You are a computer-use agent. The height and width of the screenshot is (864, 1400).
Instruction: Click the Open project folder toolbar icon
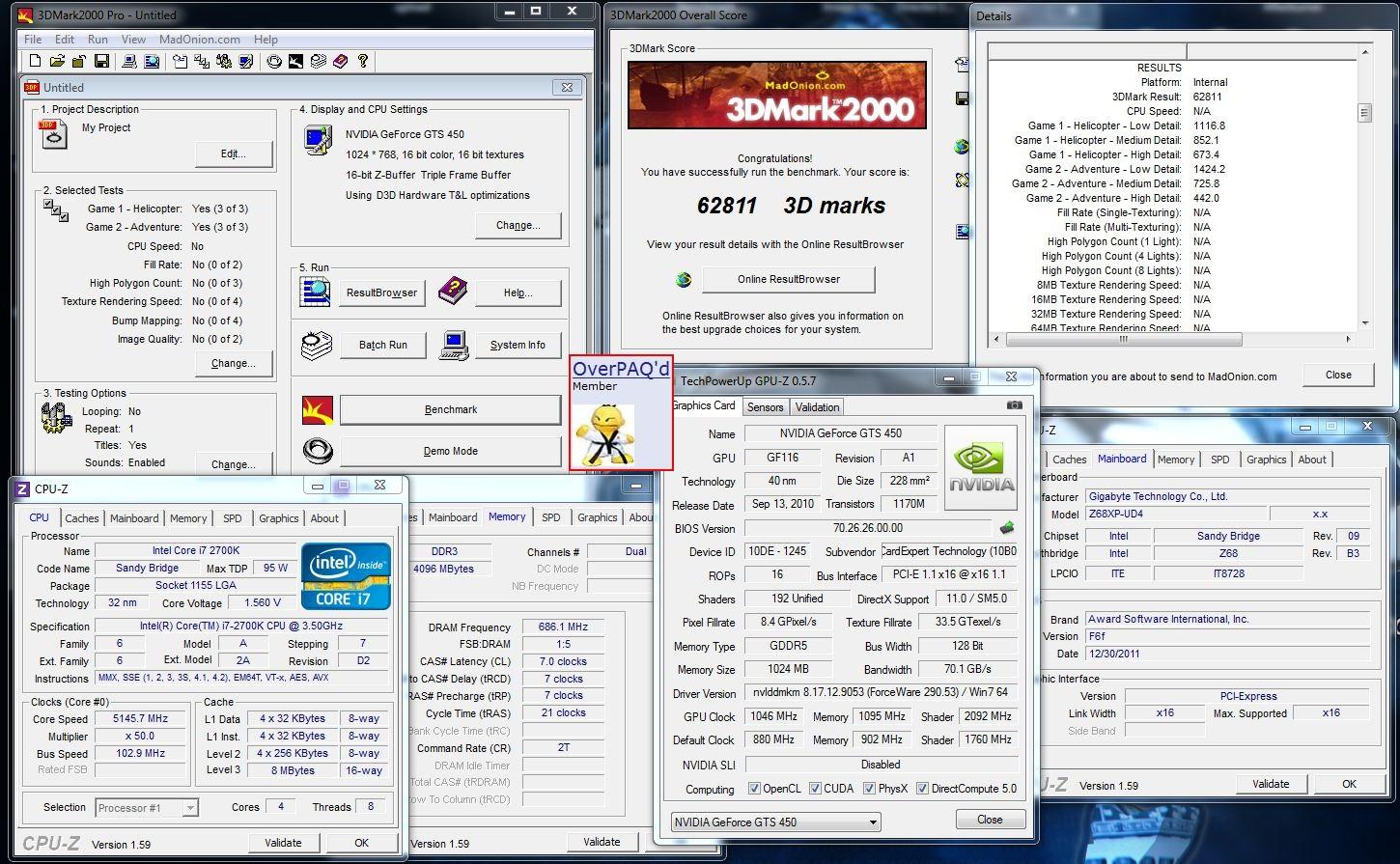57,61
